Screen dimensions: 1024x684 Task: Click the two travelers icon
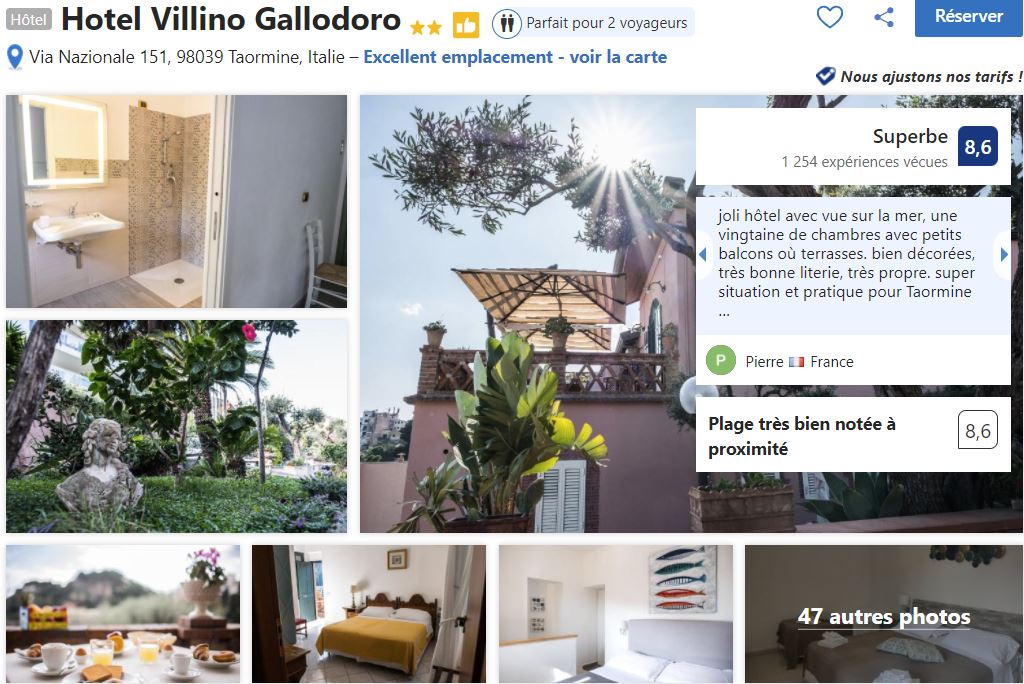(506, 24)
